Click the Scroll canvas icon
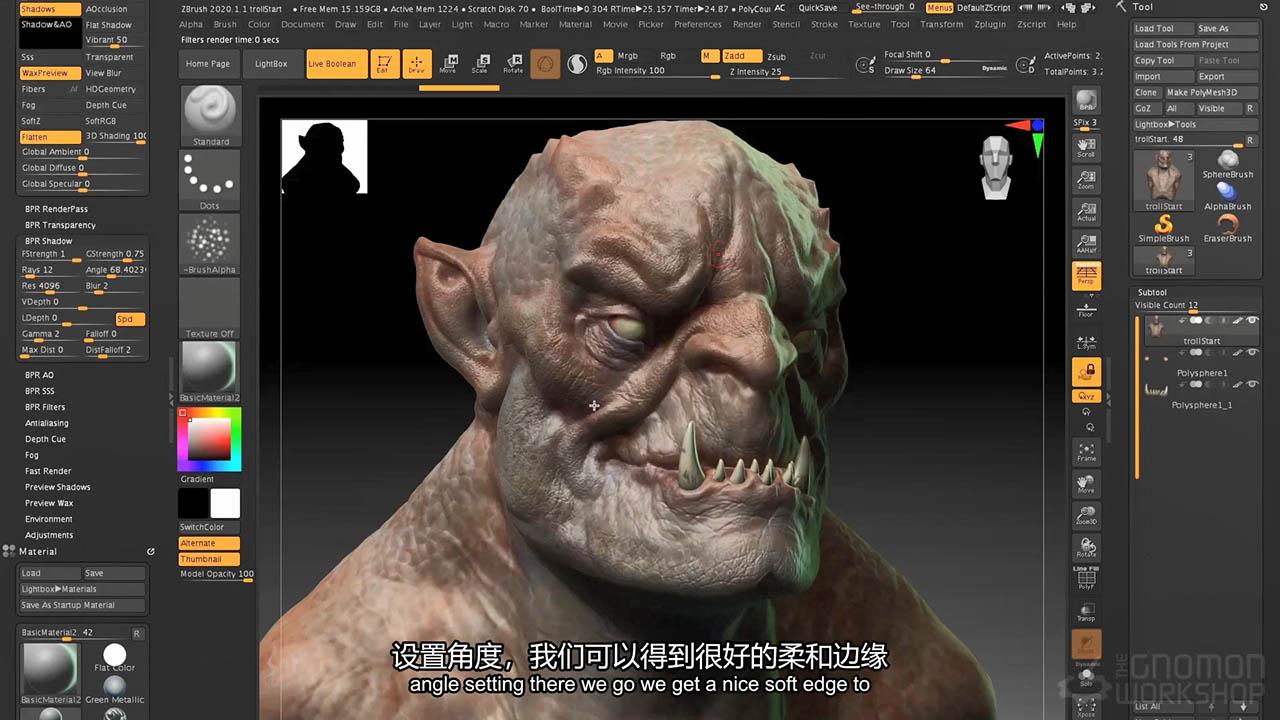This screenshot has height=720, width=1280. (x=1086, y=148)
